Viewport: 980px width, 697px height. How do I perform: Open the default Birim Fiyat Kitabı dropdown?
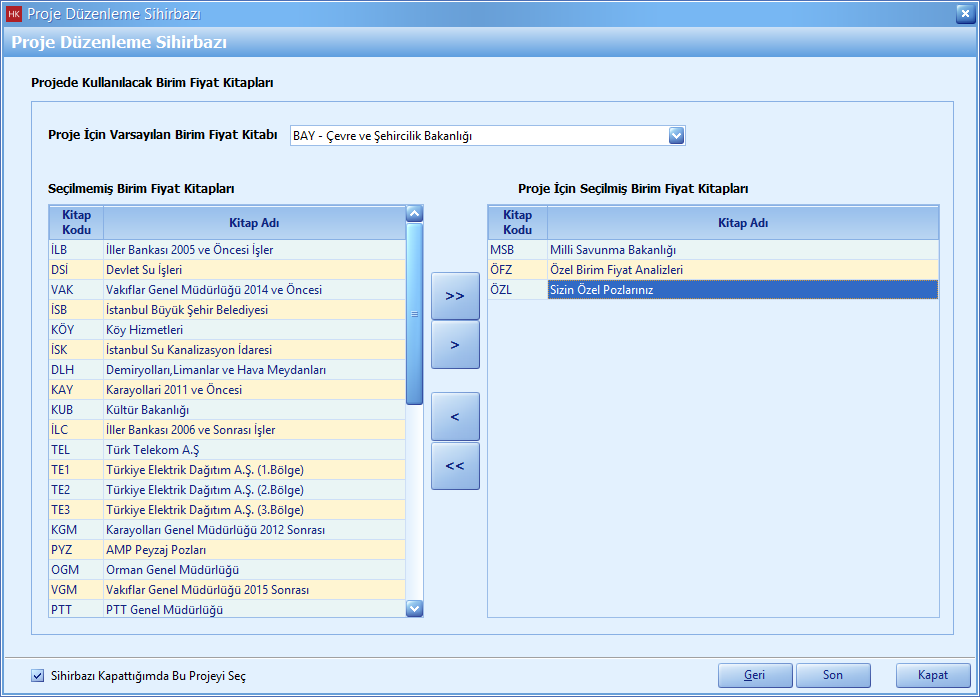[x=676, y=136]
